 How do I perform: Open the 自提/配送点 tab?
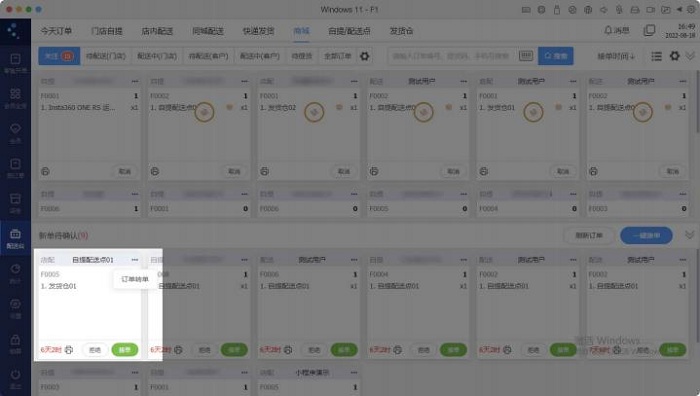pyautogui.click(x=349, y=31)
